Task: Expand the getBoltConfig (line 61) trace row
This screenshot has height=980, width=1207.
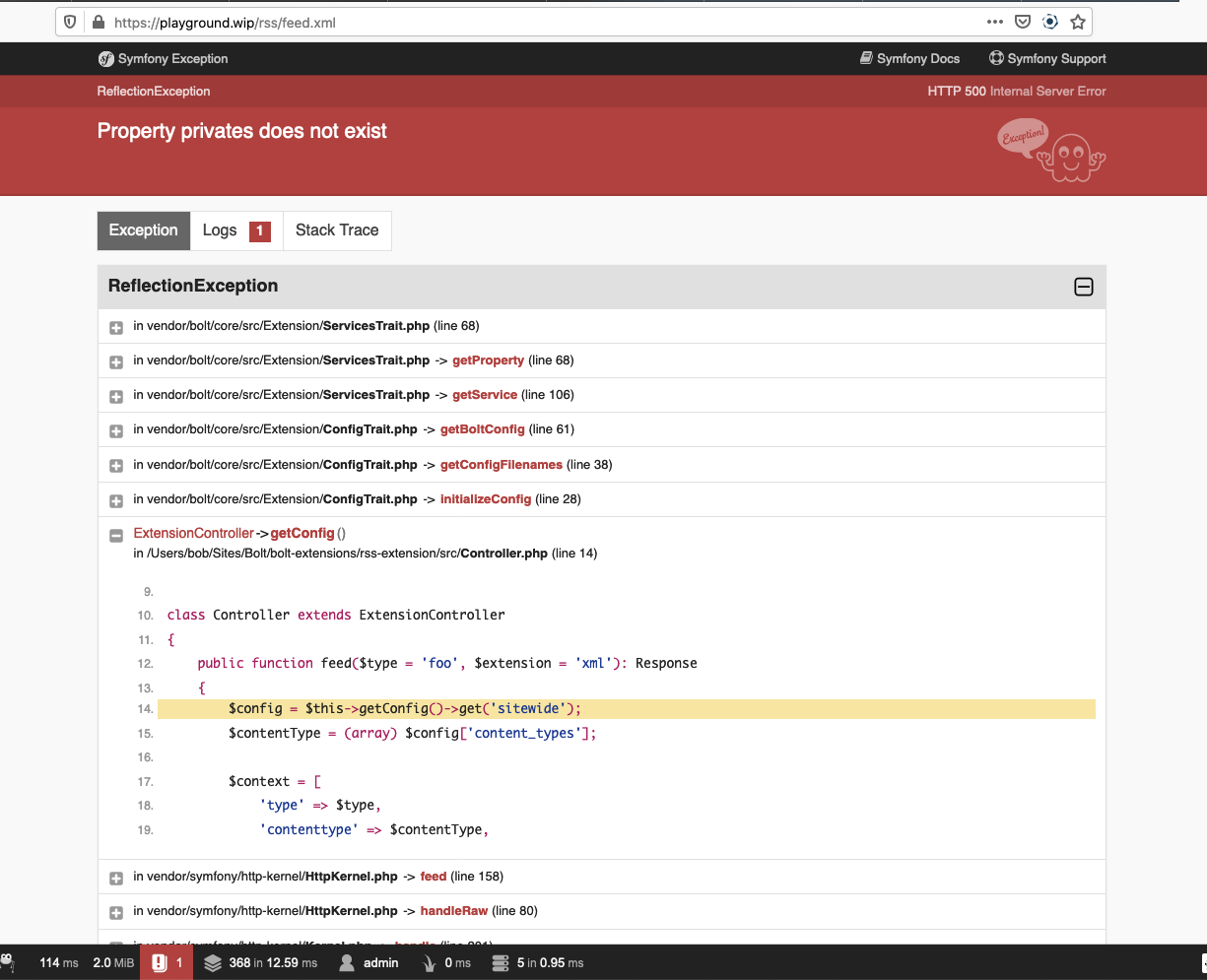Action: coord(116,430)
